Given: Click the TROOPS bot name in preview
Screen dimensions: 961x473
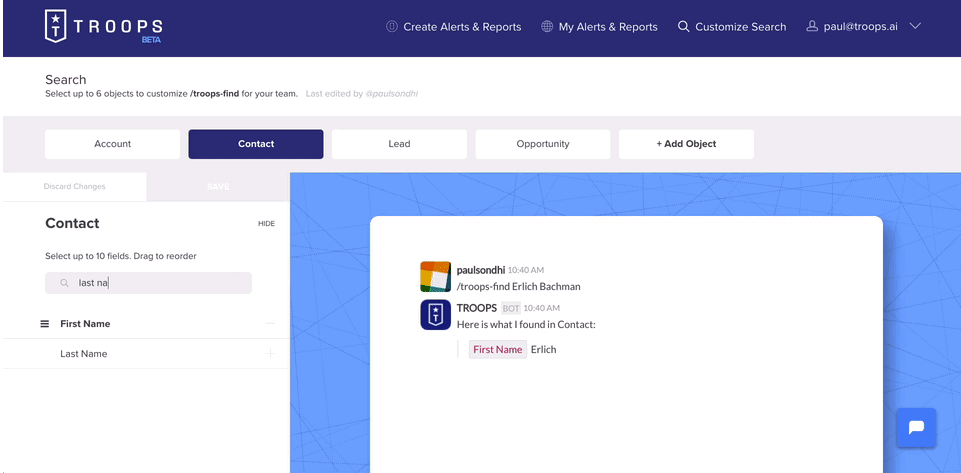Looking at the screenshot, I should click(x=477, y=308).
